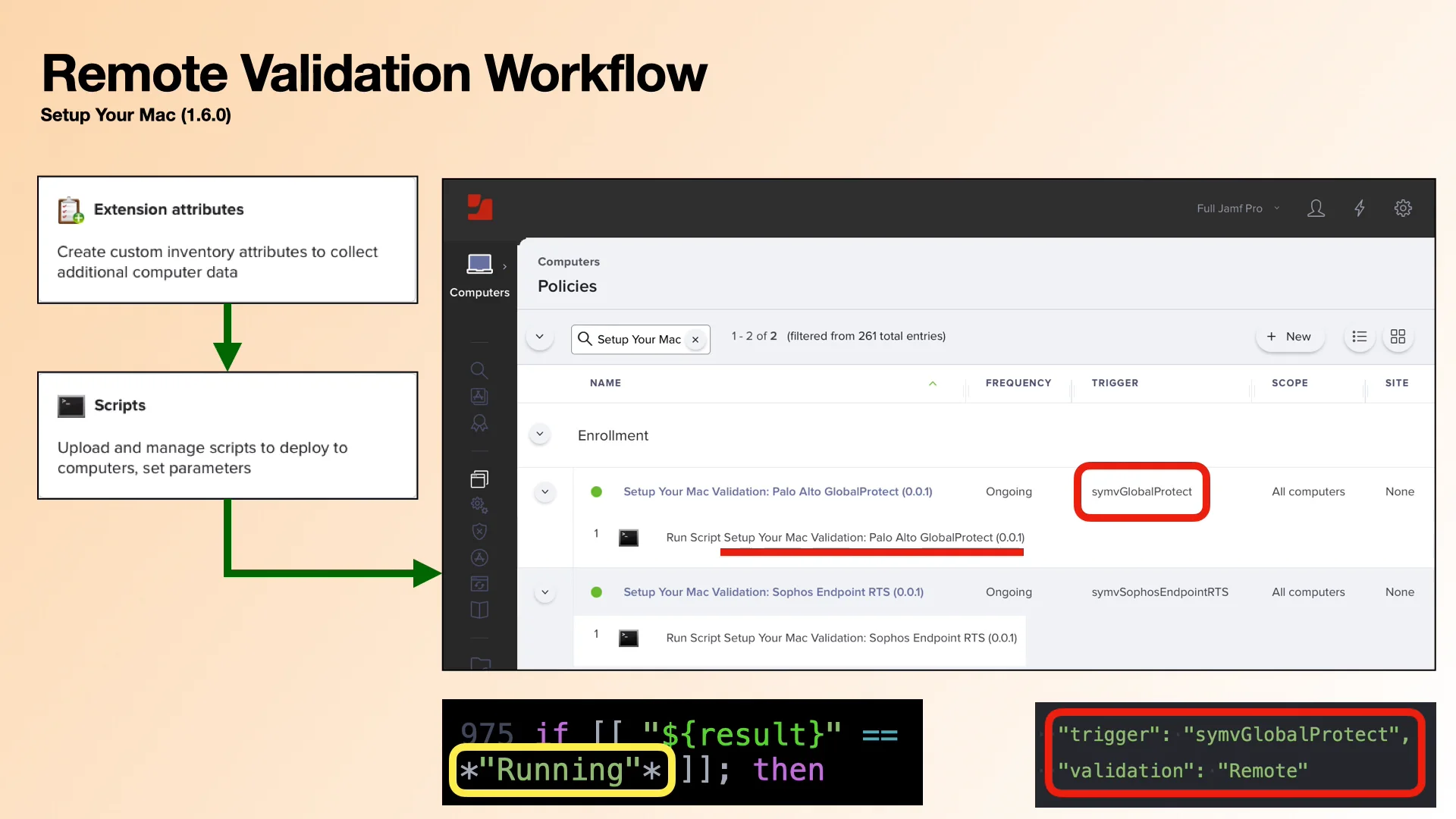Click script icon for Palo Alto GlobalProtect row
Screen dimensions: 1456x819
click(629, 538)
